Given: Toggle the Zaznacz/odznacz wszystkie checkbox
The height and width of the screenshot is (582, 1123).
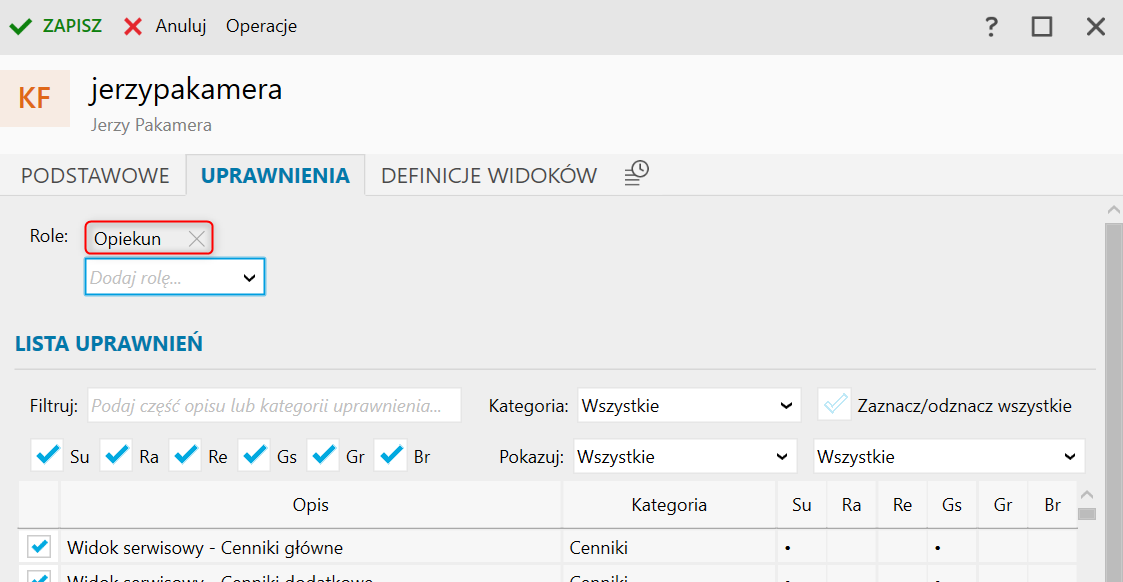Looking at the screenshot, I should 834,405.
